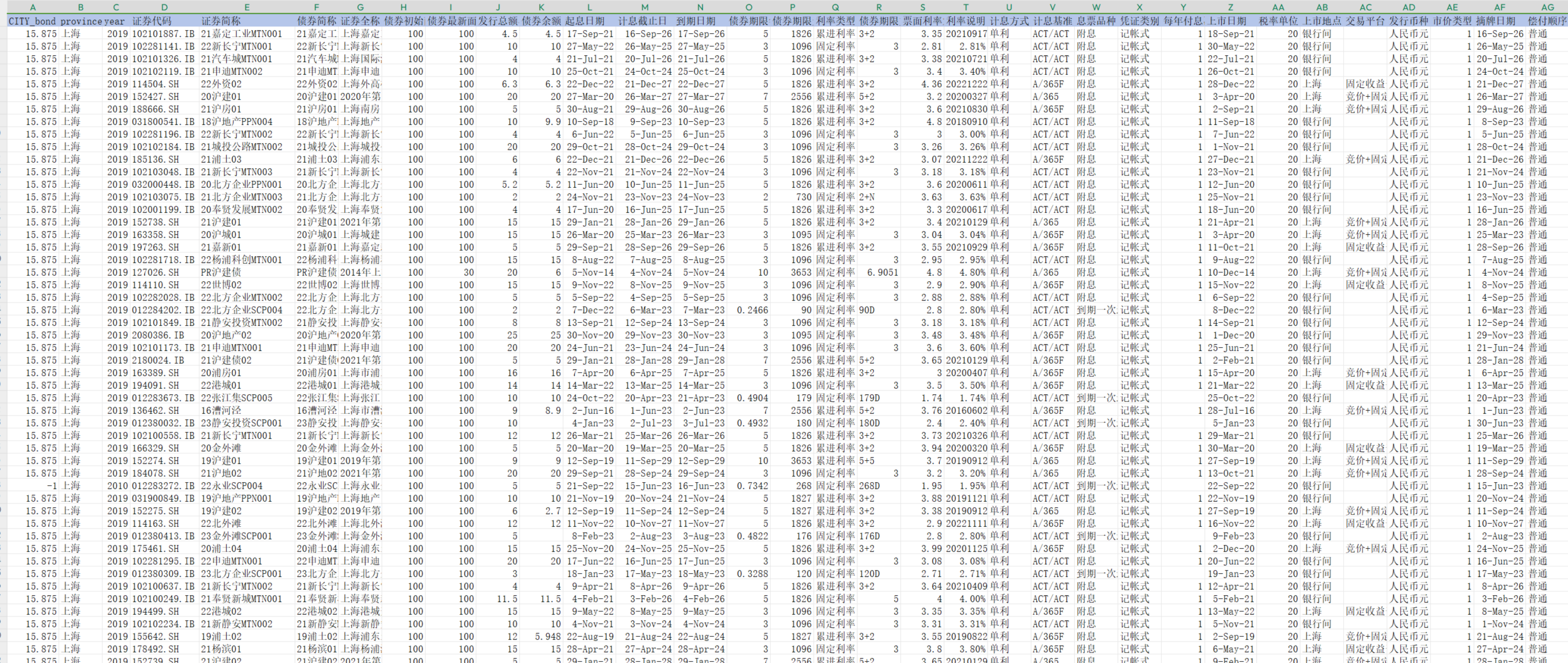1568x663 pixels.
Task: Click security name 22永业SCP004
Action: click(x=247, y=486)
